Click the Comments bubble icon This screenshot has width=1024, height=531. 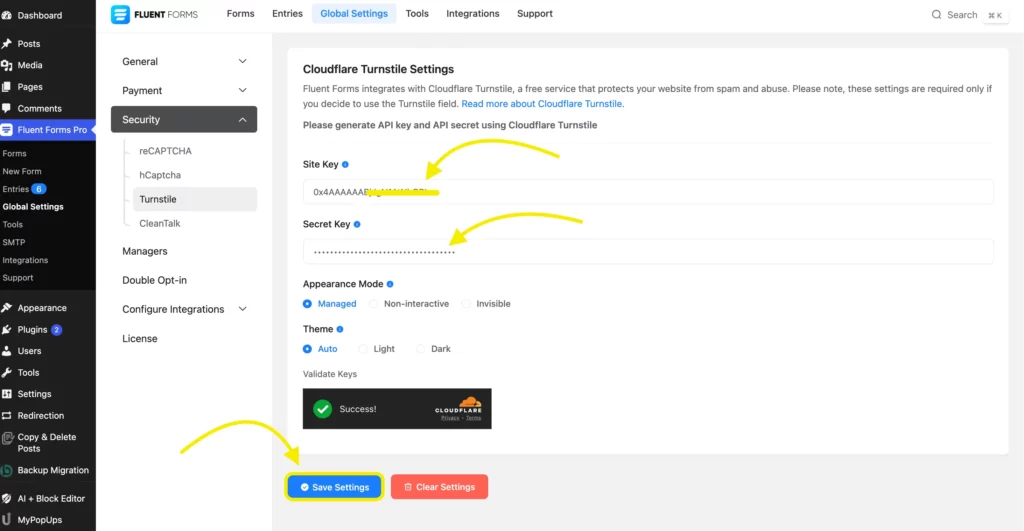click(x=7, y=108)
